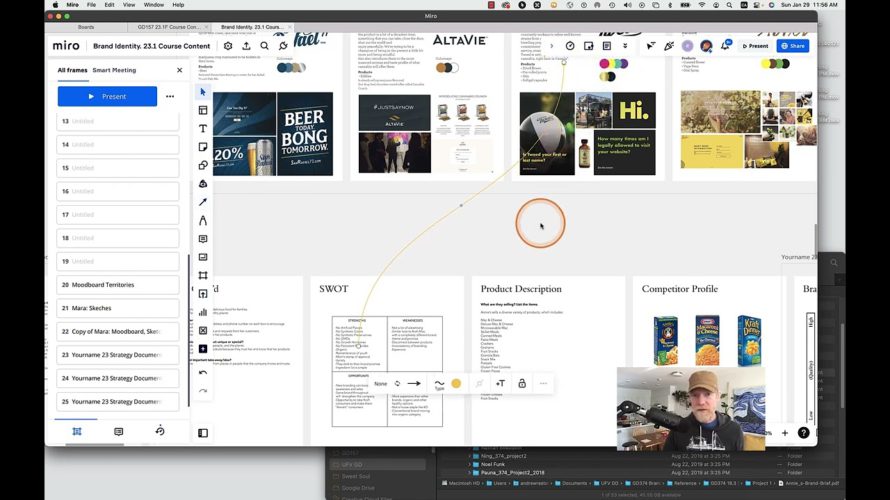Screen dimensions: 890x500
Task: Click the Competitor Profile heading
Action: [680, 289]
